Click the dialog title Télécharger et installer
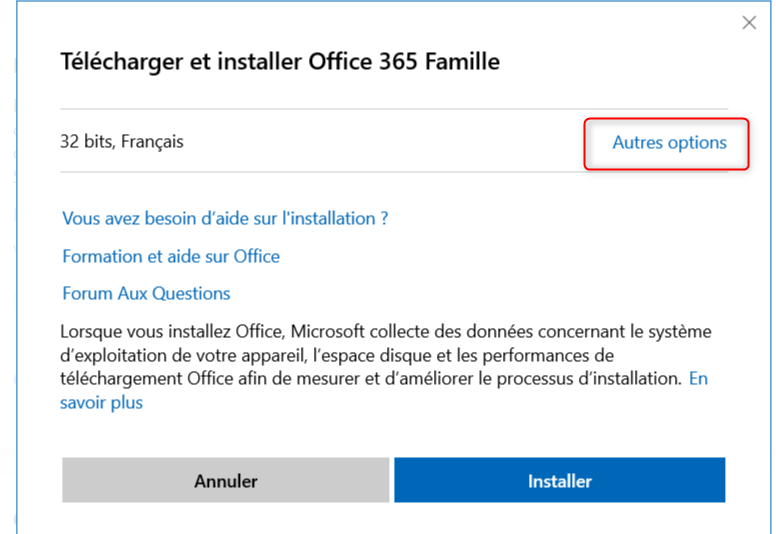The height and width of the screenshot is (534, 776). coord(280,62)
